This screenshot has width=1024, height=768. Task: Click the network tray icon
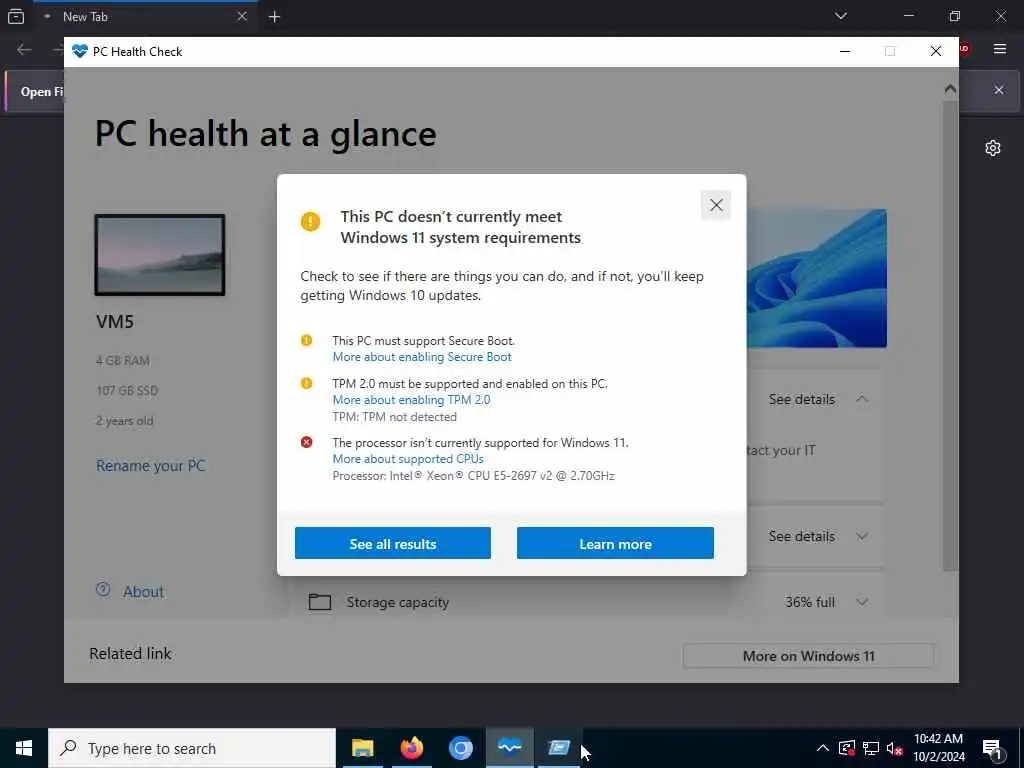pos(871,748)
